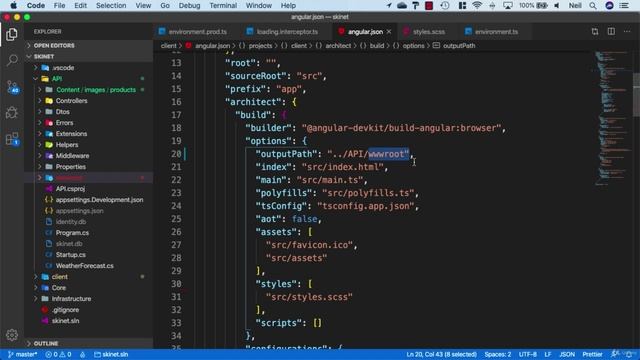The image size is (640, 360).
Task: Expand the Open Editors section
Action: (89, 45)
